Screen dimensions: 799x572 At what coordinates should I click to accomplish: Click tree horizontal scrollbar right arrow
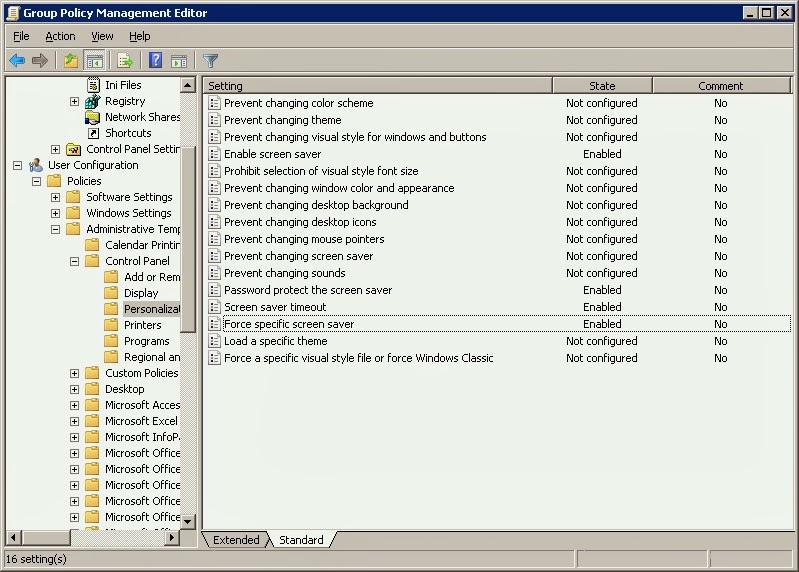click(172, 537)
